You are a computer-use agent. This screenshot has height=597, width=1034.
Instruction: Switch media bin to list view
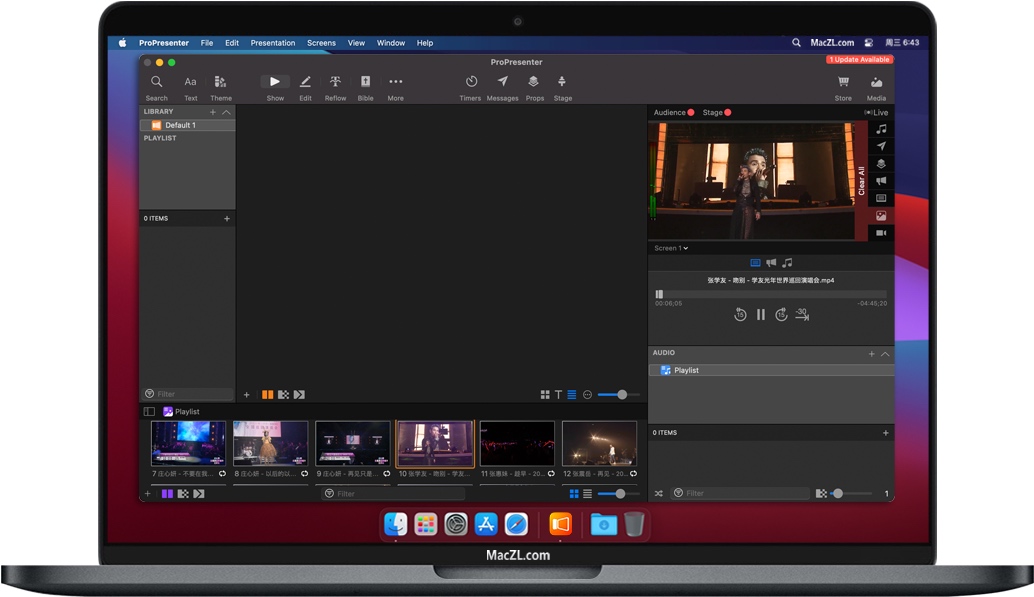pos(588,493)
